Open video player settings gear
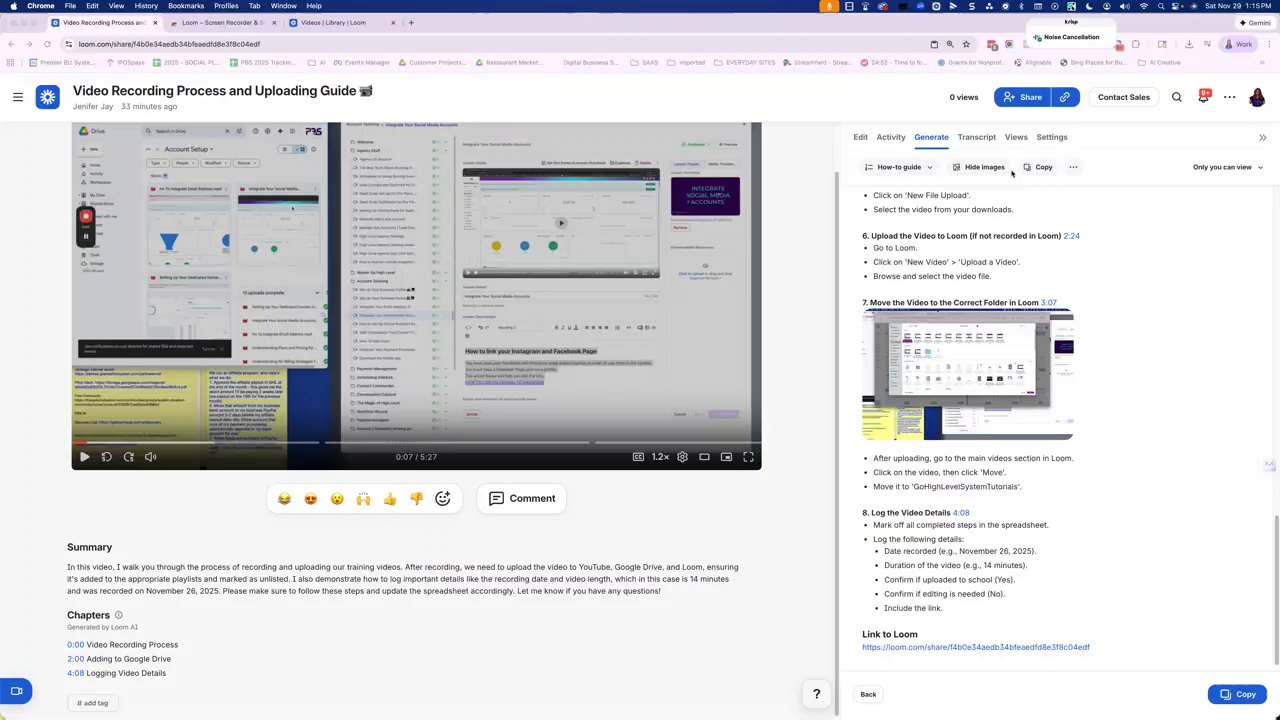 coord(682,457)
